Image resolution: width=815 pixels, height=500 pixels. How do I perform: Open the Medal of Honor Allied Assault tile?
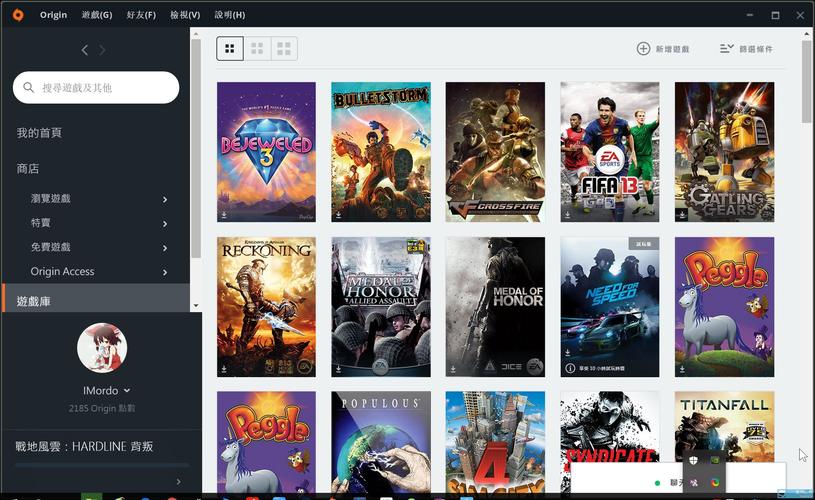381,307
